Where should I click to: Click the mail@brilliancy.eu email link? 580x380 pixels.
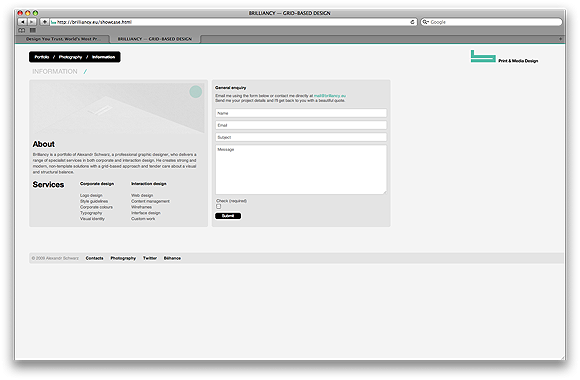pyautogui.click(x=330, y=95)
